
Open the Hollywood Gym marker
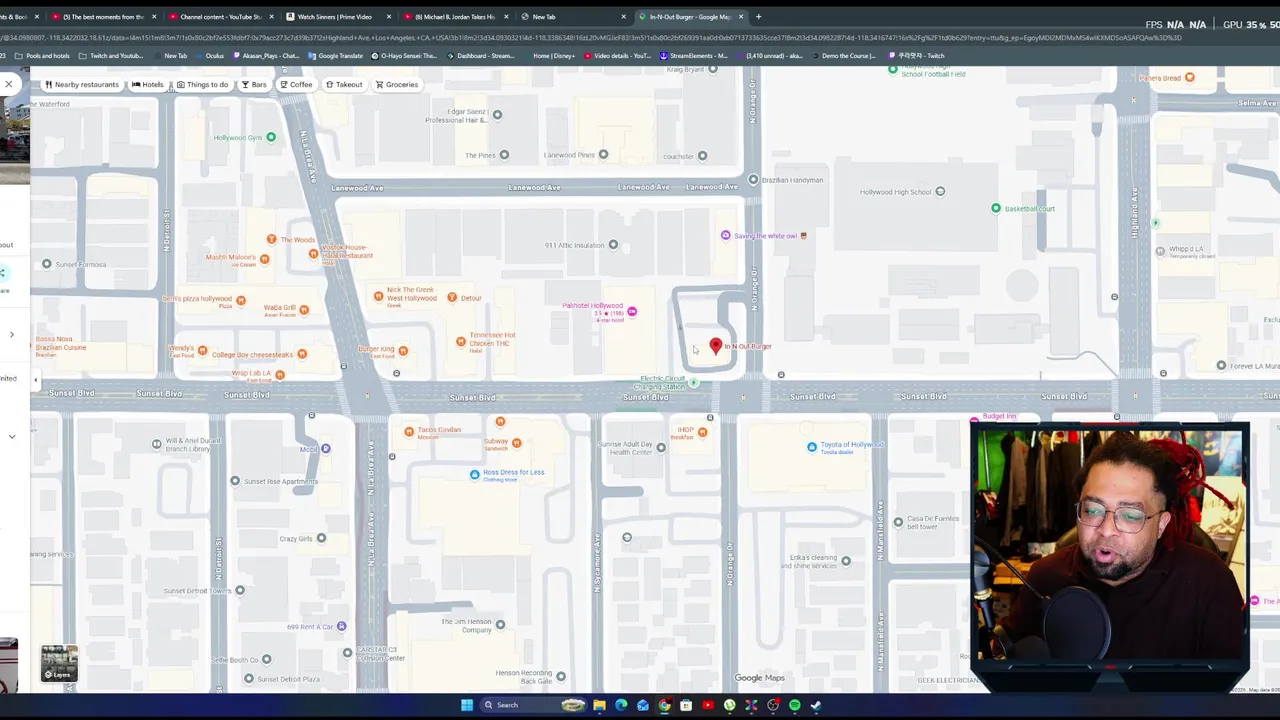(x=270, y=137)
